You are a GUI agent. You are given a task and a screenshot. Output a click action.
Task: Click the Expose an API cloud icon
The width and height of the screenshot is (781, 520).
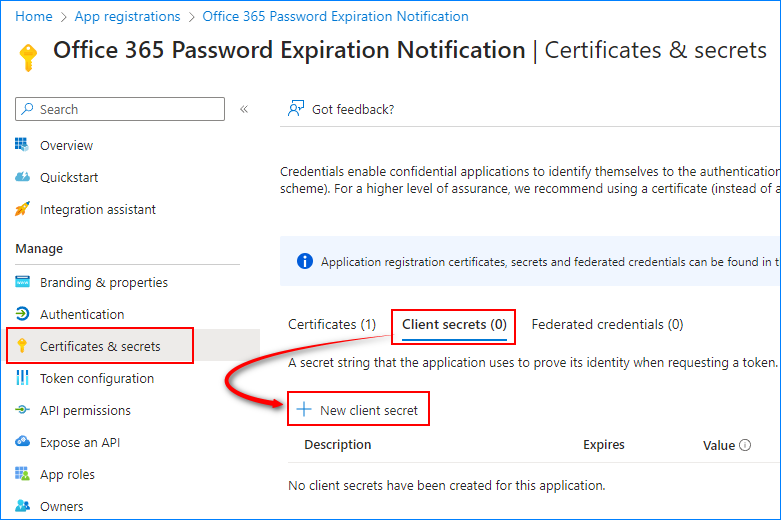coord(22,441)
